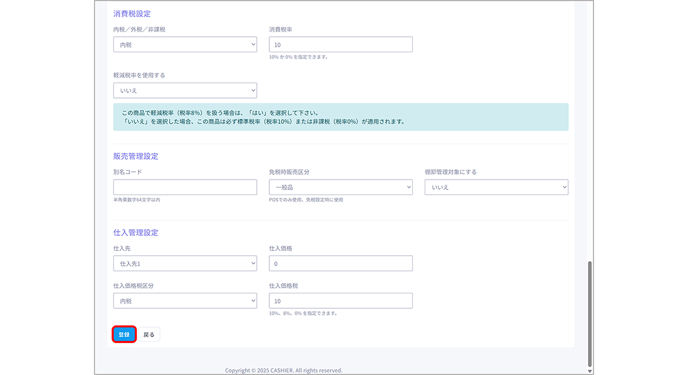Click the scrollbar down arrow
The width and height of the screenshot is (688, 375).
pyautogui.click(x=590, y=371)
